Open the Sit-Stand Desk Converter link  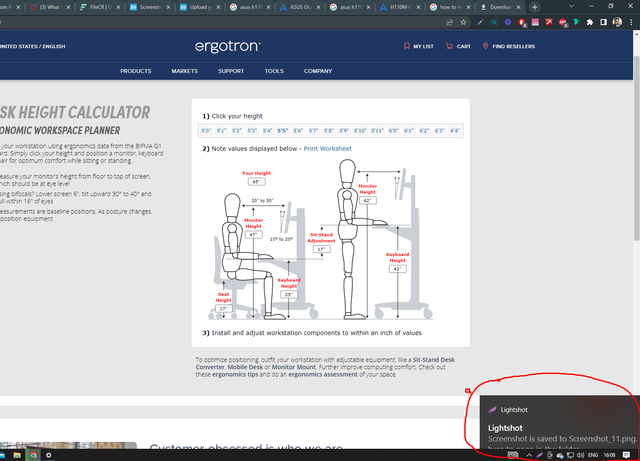click(433, 360)
